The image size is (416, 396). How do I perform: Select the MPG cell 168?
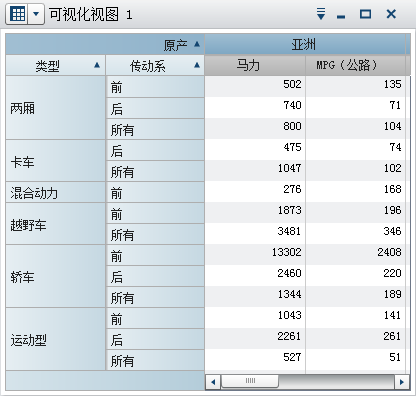click(355, 191)
